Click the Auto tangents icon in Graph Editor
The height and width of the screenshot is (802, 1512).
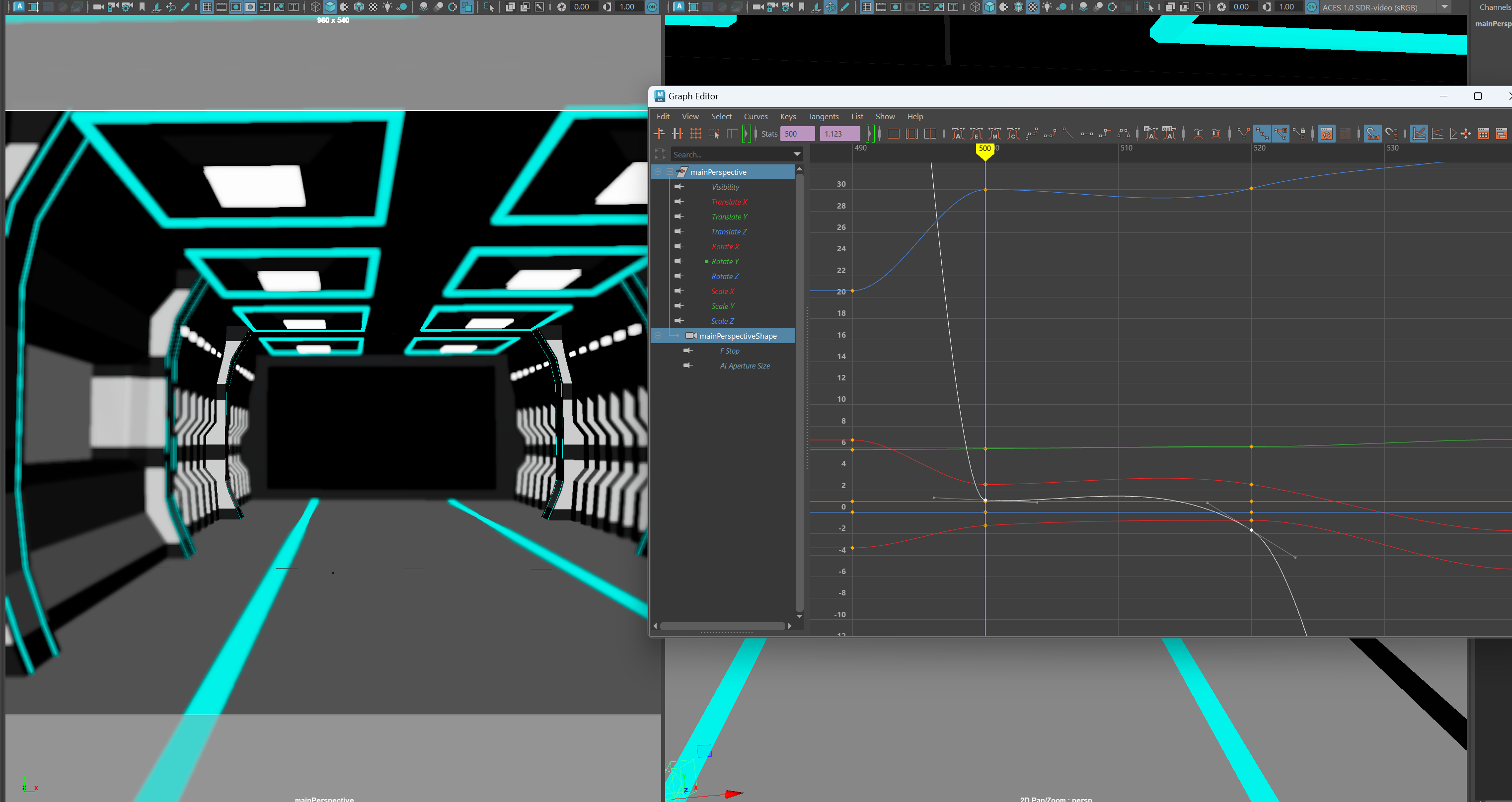pyautogui.click(x=958, y=134)
